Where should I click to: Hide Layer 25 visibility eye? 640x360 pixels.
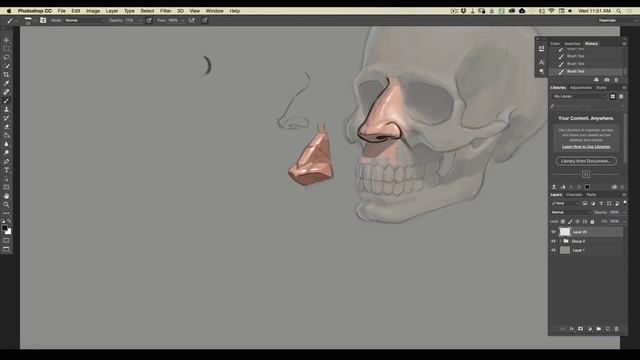(553, 231)
